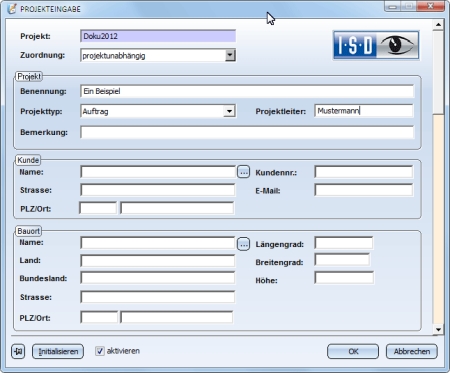Open the Zuordnung dropdown
The image size is (450, 373).
pyautogui.click(x=230, y=55)
